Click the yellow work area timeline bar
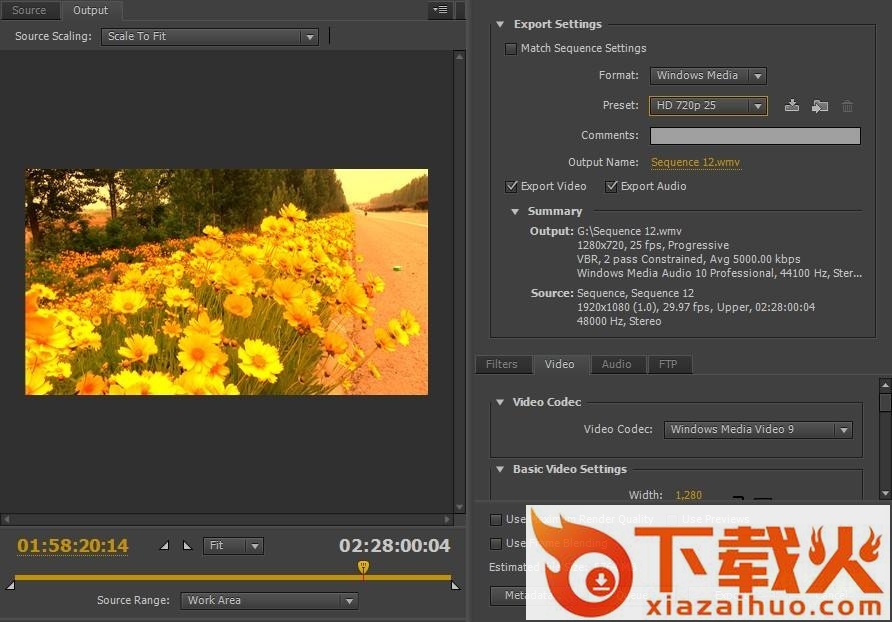Screen dimensions: 892x622 233,577
